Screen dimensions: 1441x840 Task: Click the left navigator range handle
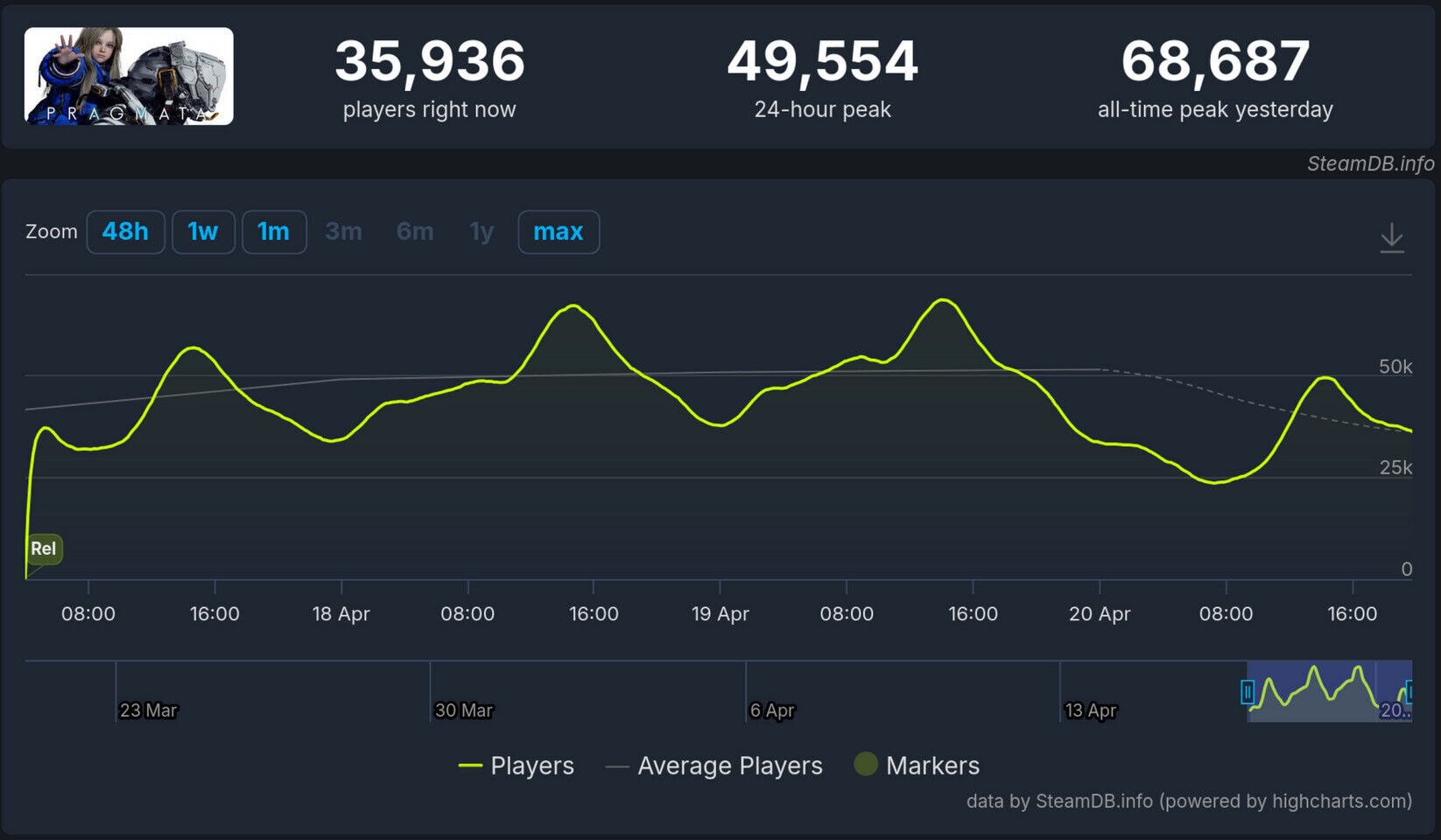tap(1248, 692)
